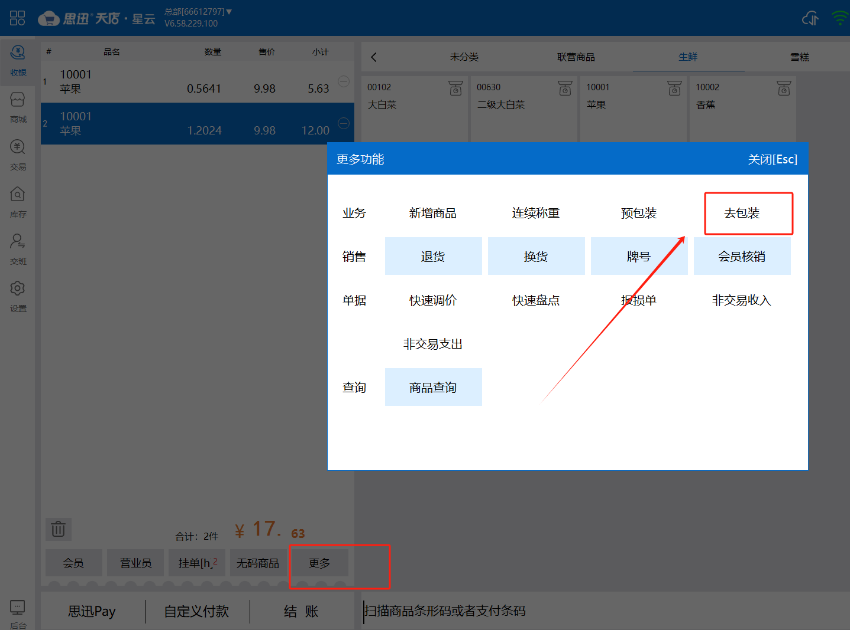Switch to 蛋糕 category tab

(800, 57)
